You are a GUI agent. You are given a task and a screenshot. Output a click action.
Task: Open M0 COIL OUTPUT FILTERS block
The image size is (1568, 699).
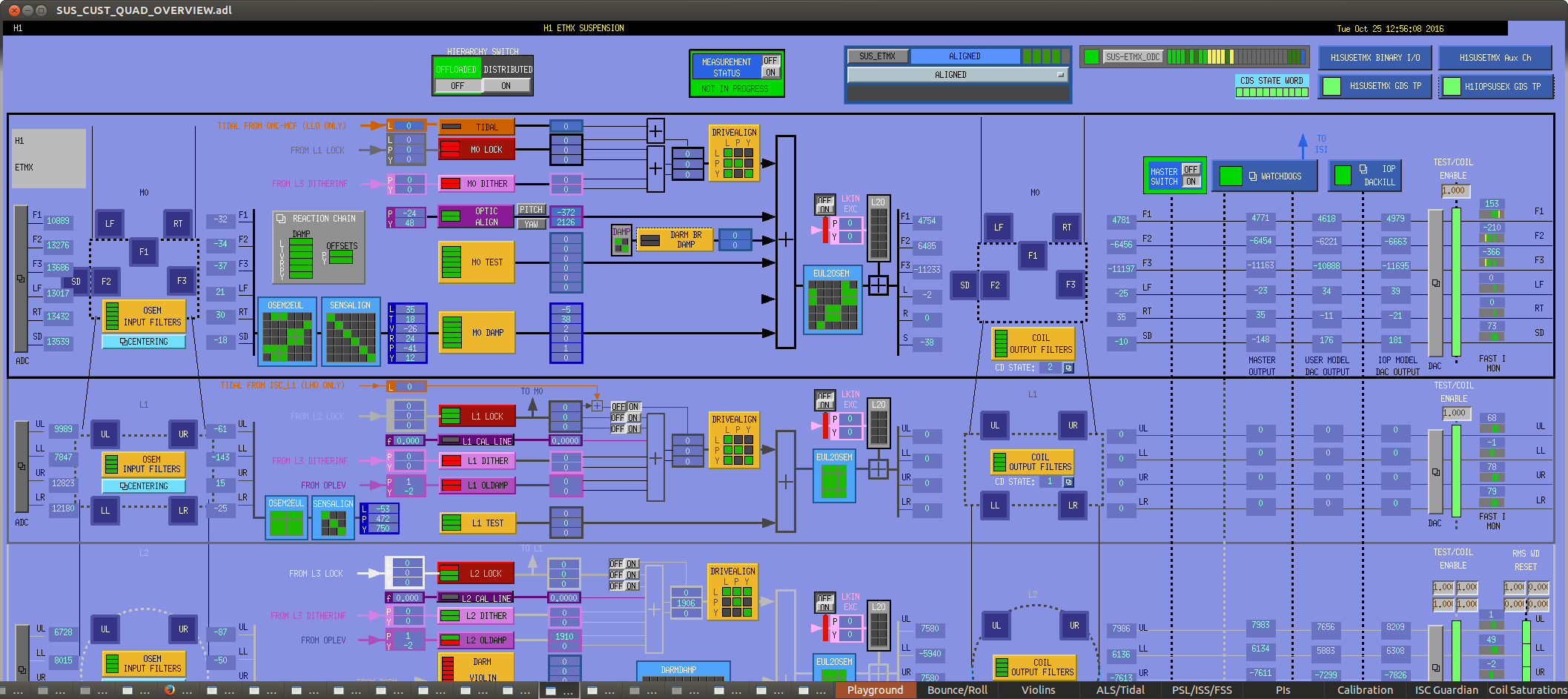1033,343
